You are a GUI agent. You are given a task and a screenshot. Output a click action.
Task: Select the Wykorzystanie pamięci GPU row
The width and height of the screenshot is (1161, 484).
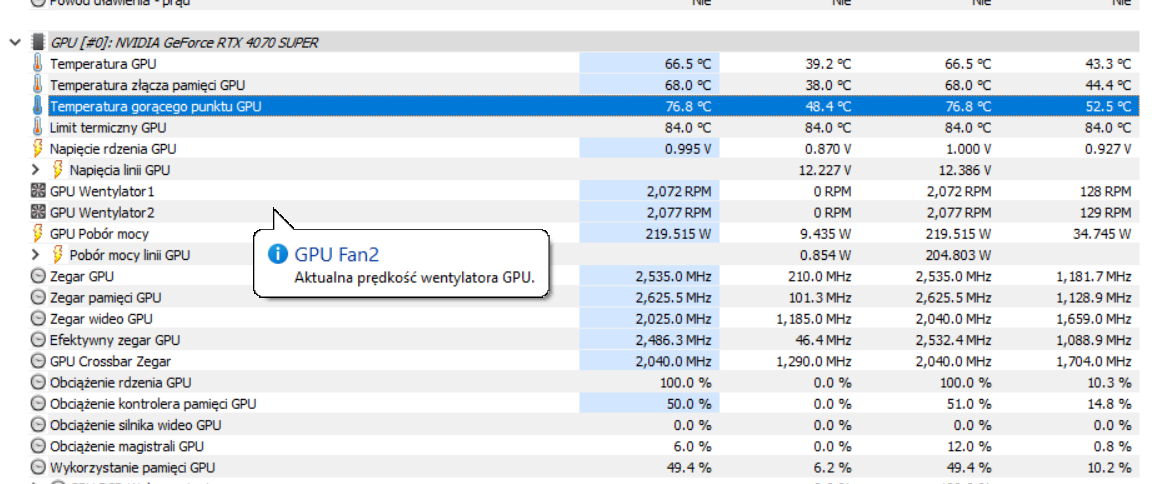click(x=132, y=467)
